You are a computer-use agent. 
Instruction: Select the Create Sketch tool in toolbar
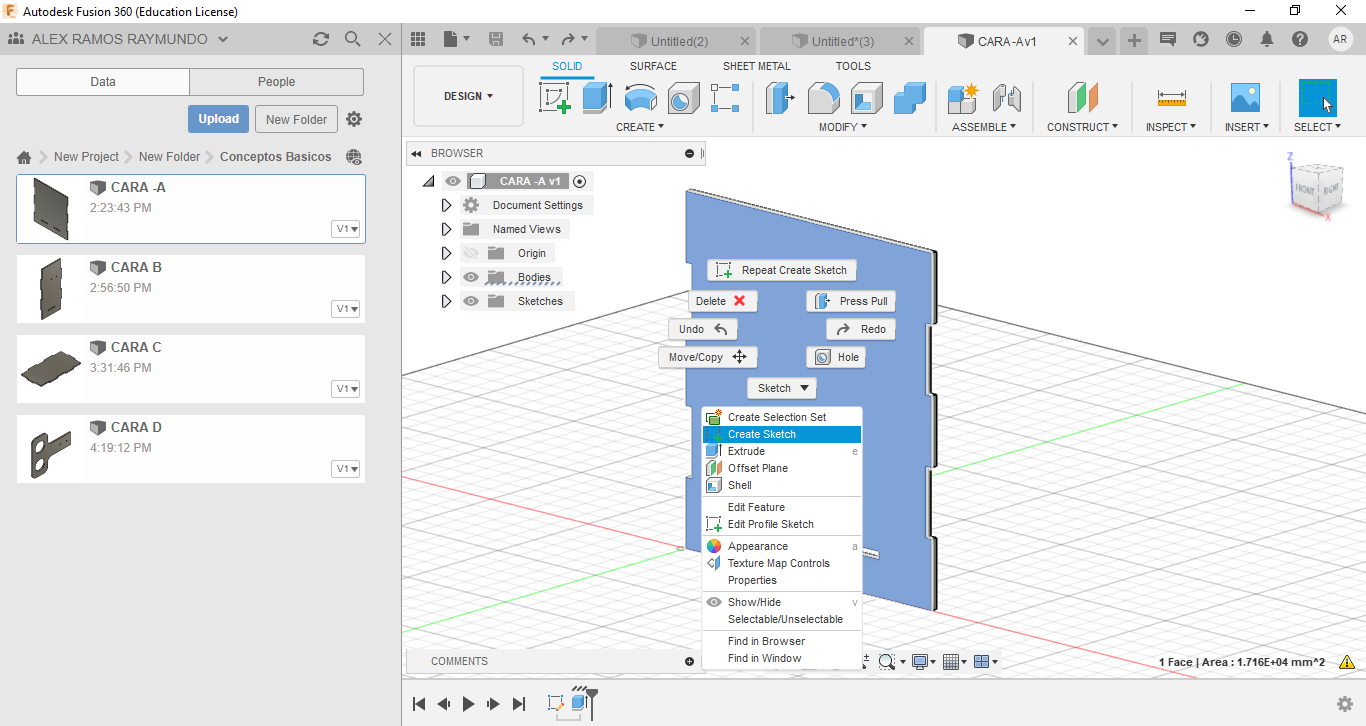click(x=555, y=98)
